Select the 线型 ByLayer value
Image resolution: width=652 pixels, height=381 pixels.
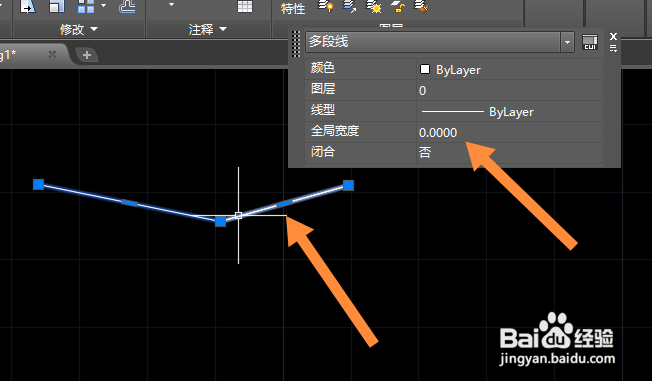click(509, 111)
